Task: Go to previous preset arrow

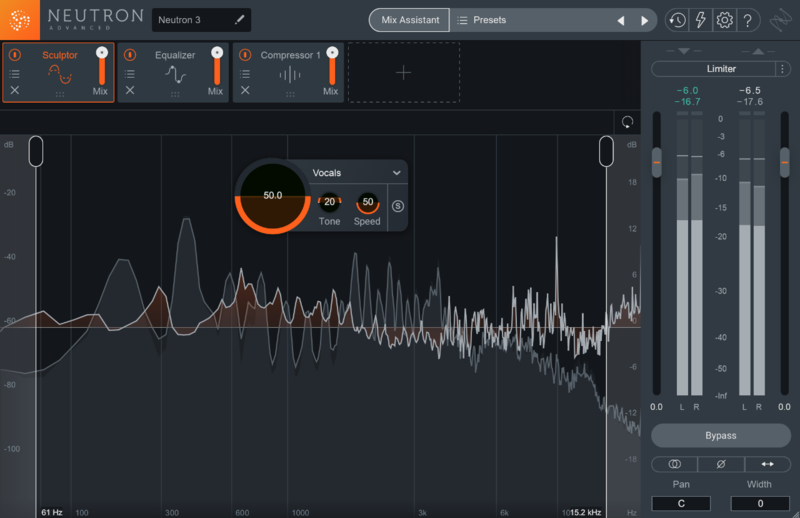Action: [x=620, y=20]
